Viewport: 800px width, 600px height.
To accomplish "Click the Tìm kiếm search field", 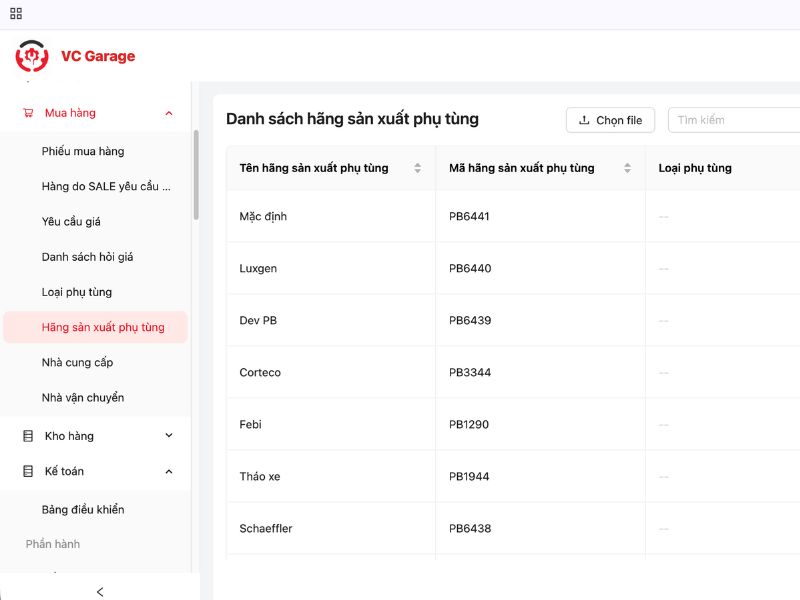I will click(x=735, y=120).
